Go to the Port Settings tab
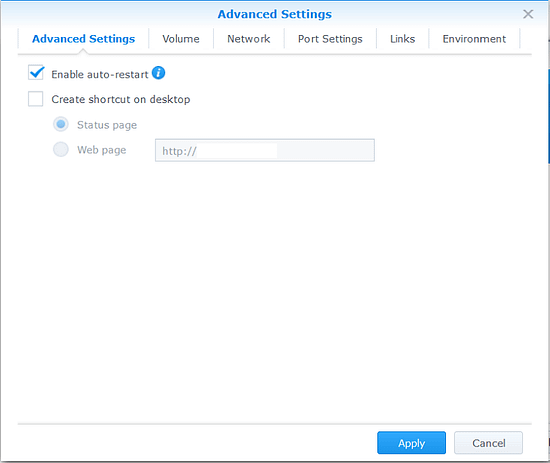 [x=330, y=39]
